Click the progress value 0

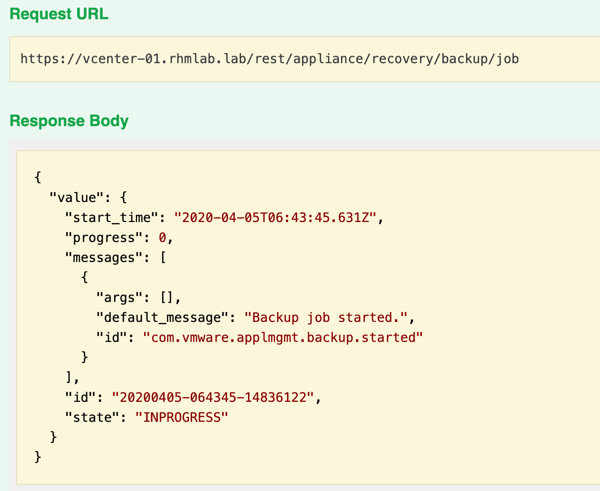[162, 238]
